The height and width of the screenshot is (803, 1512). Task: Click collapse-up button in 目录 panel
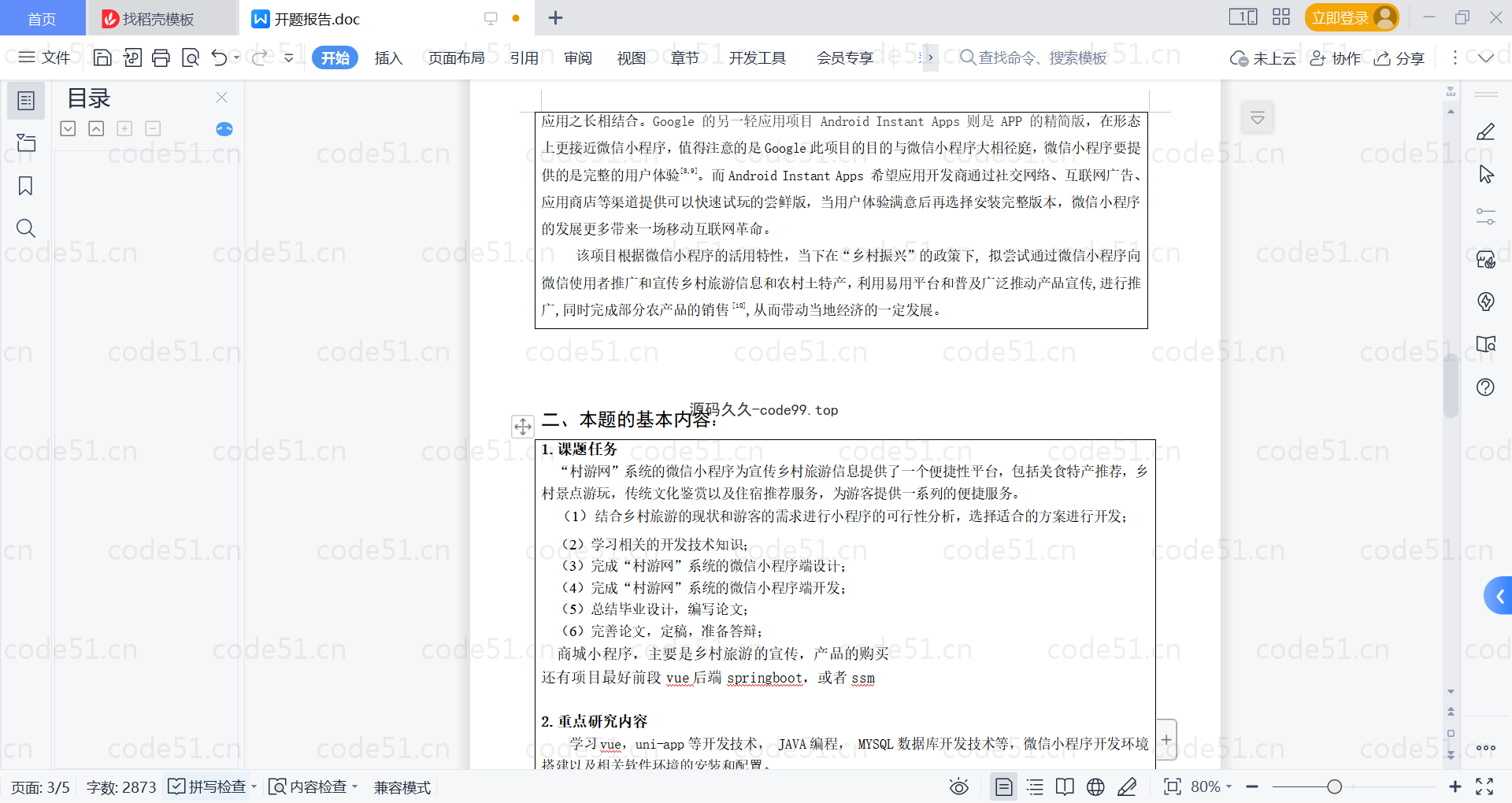[96, 128]
